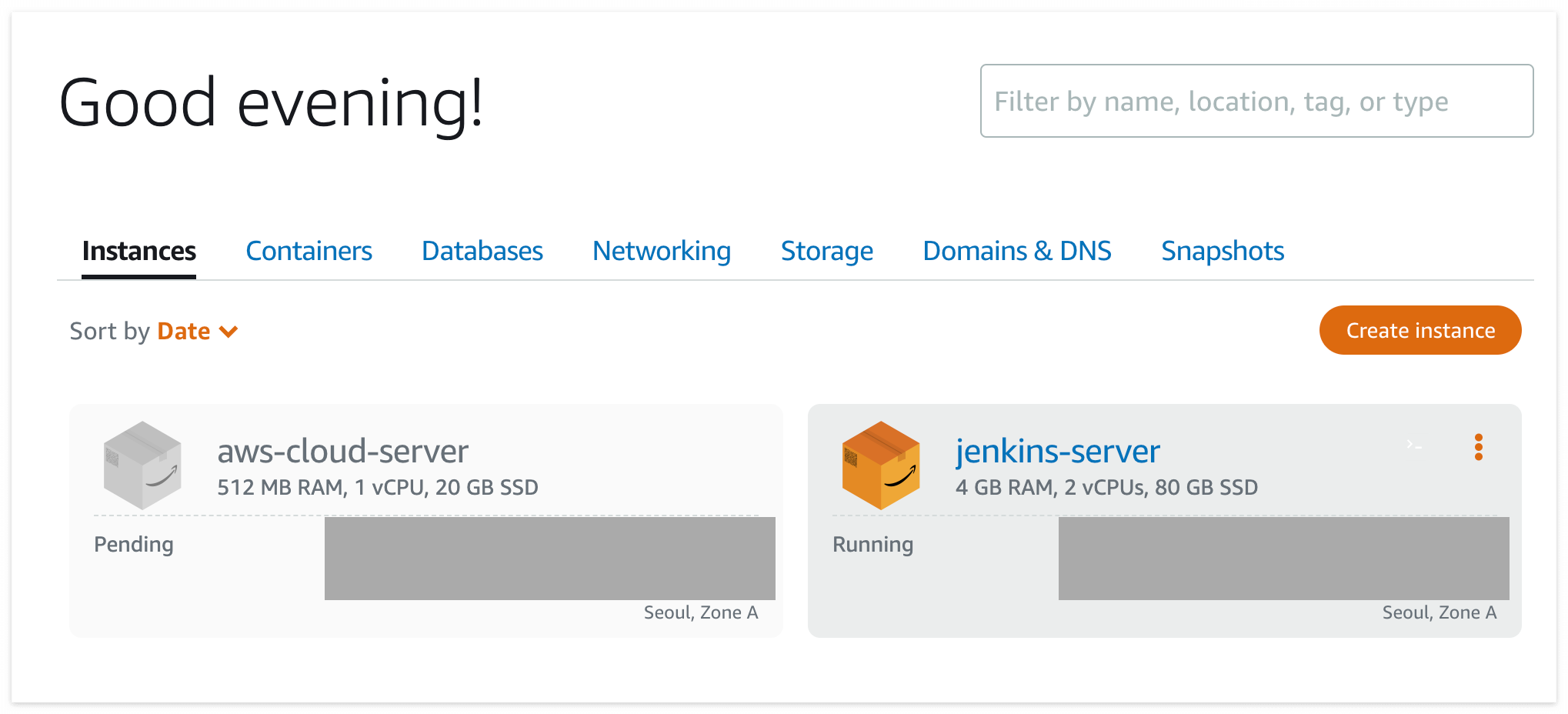Click the Running status on jenkins-server

click(x=873, y=545)
